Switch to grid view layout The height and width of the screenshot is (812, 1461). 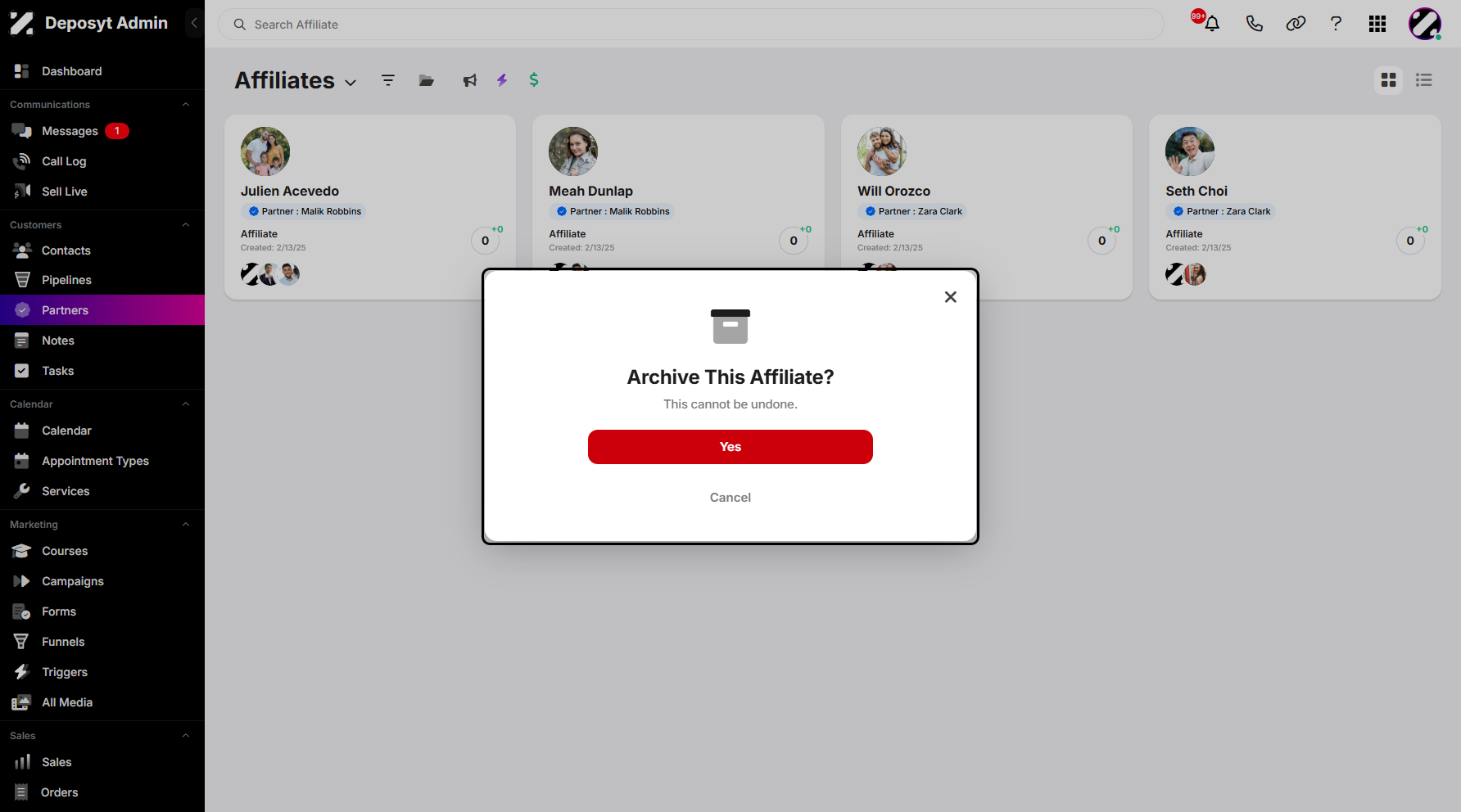(1388, 80)
